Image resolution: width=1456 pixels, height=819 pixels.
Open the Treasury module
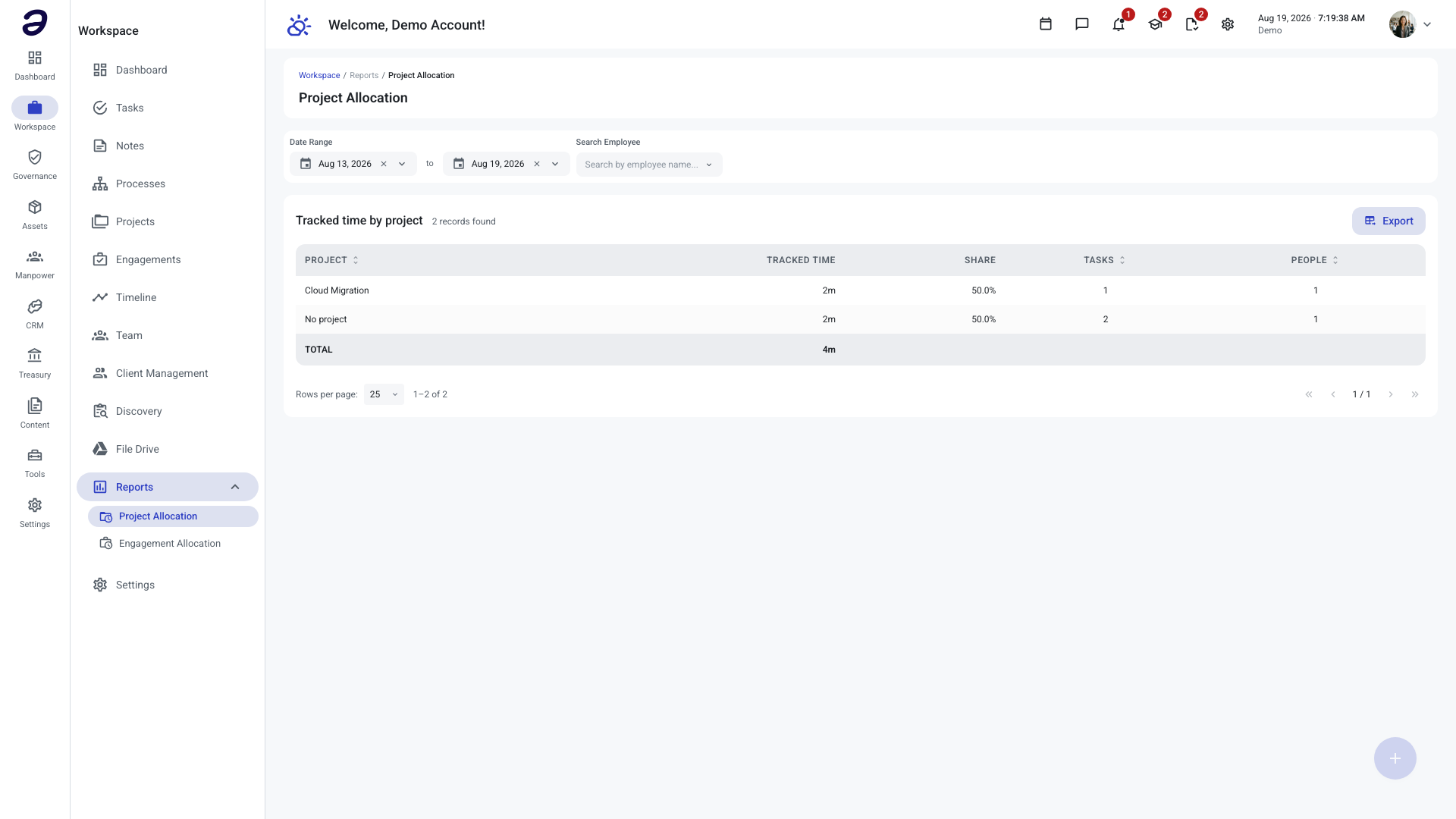(35, 363)
